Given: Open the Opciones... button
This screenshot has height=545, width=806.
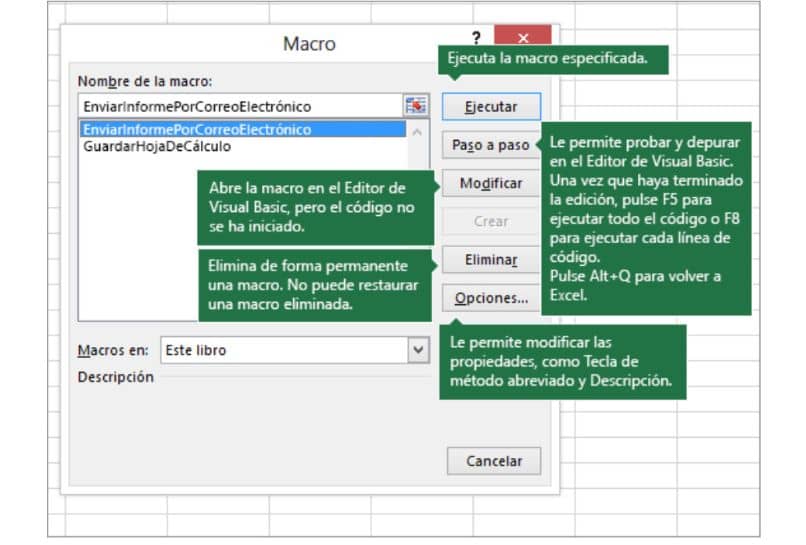Looking at the screenshot, I should click(491, 298).
